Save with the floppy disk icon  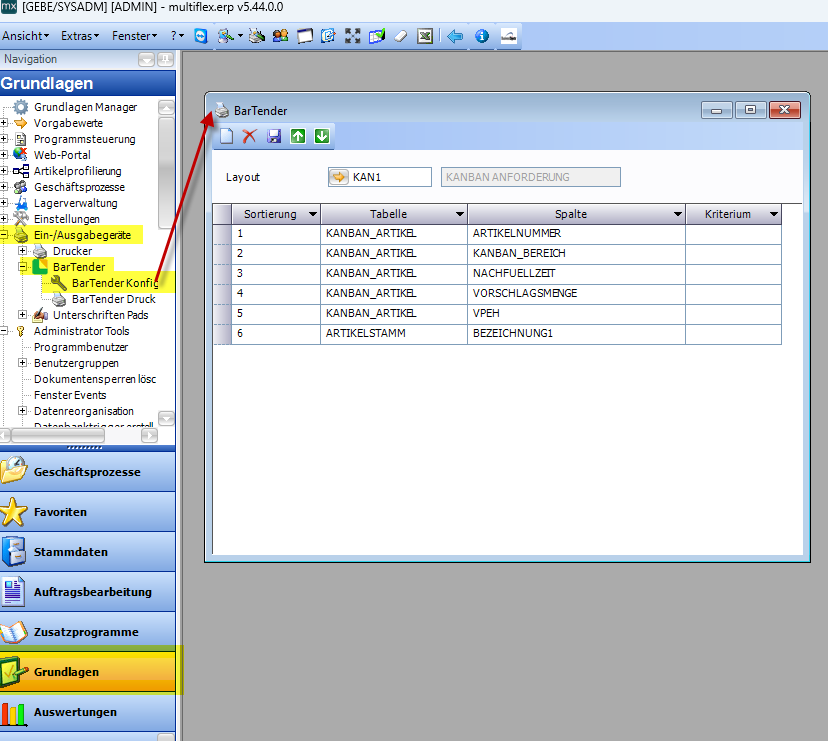pyautogui.click(x=274, y=136)
